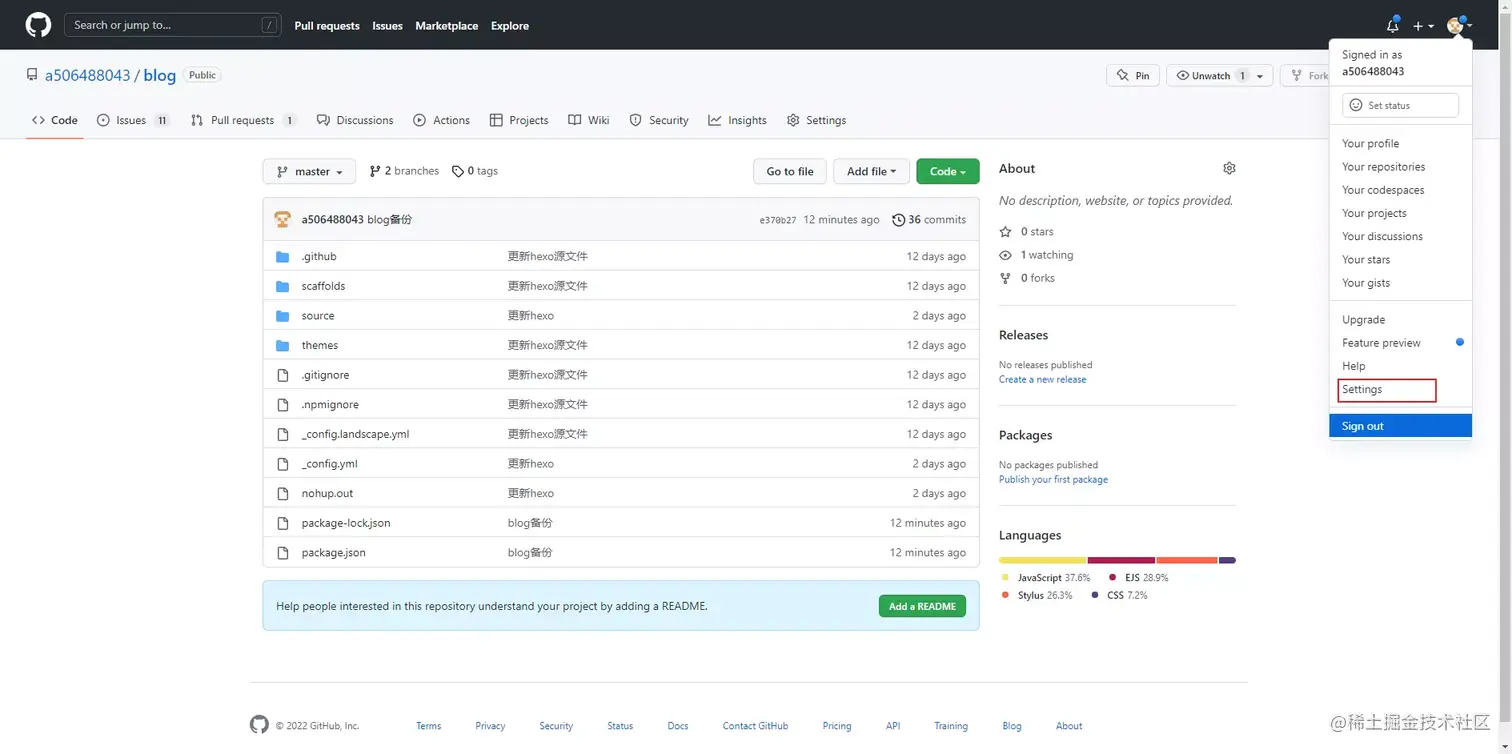Expand the Unwatch options arrow
1512x754 pixels.
coord(1260,76)
